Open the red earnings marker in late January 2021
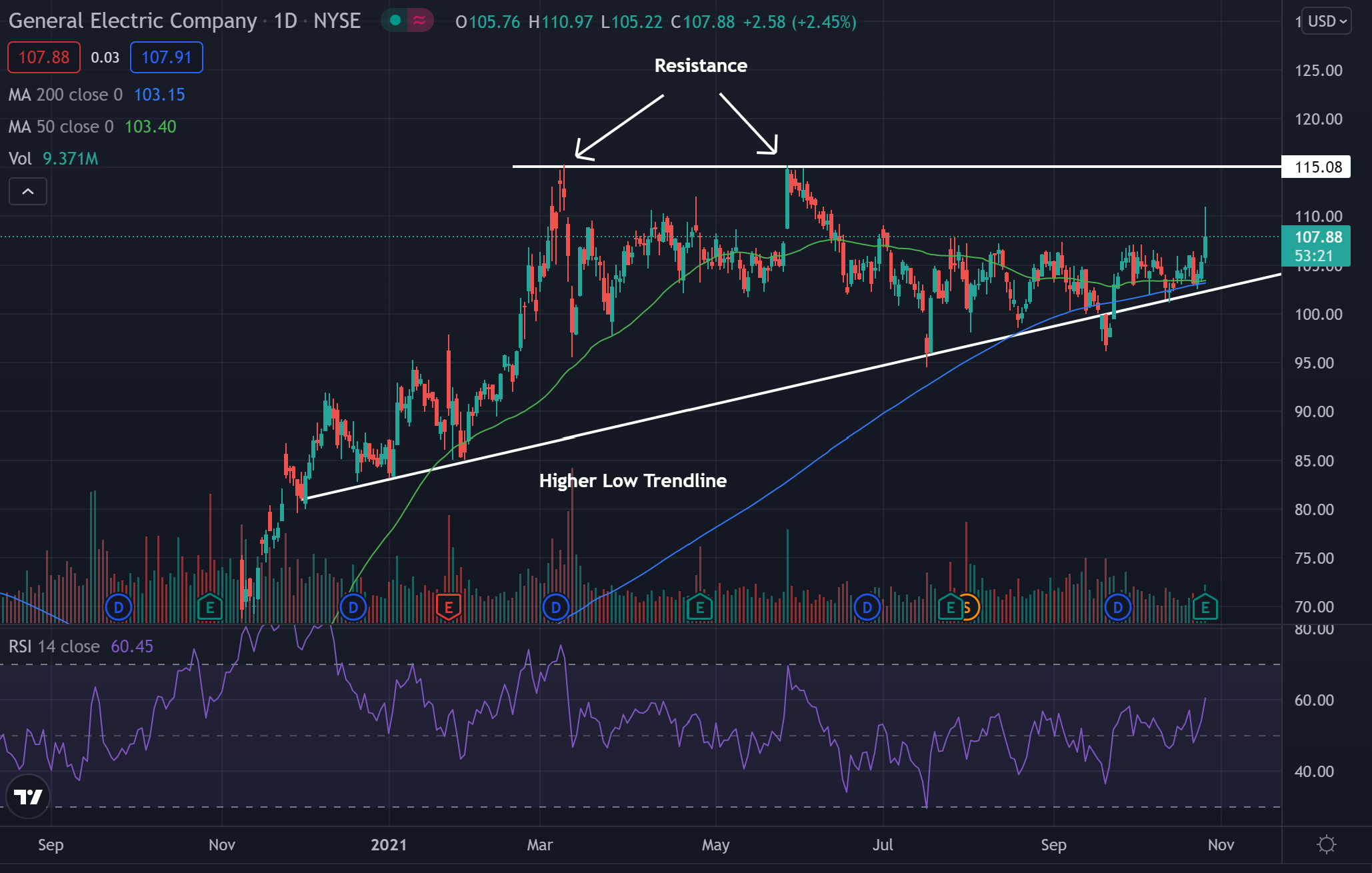 (449, 608)
